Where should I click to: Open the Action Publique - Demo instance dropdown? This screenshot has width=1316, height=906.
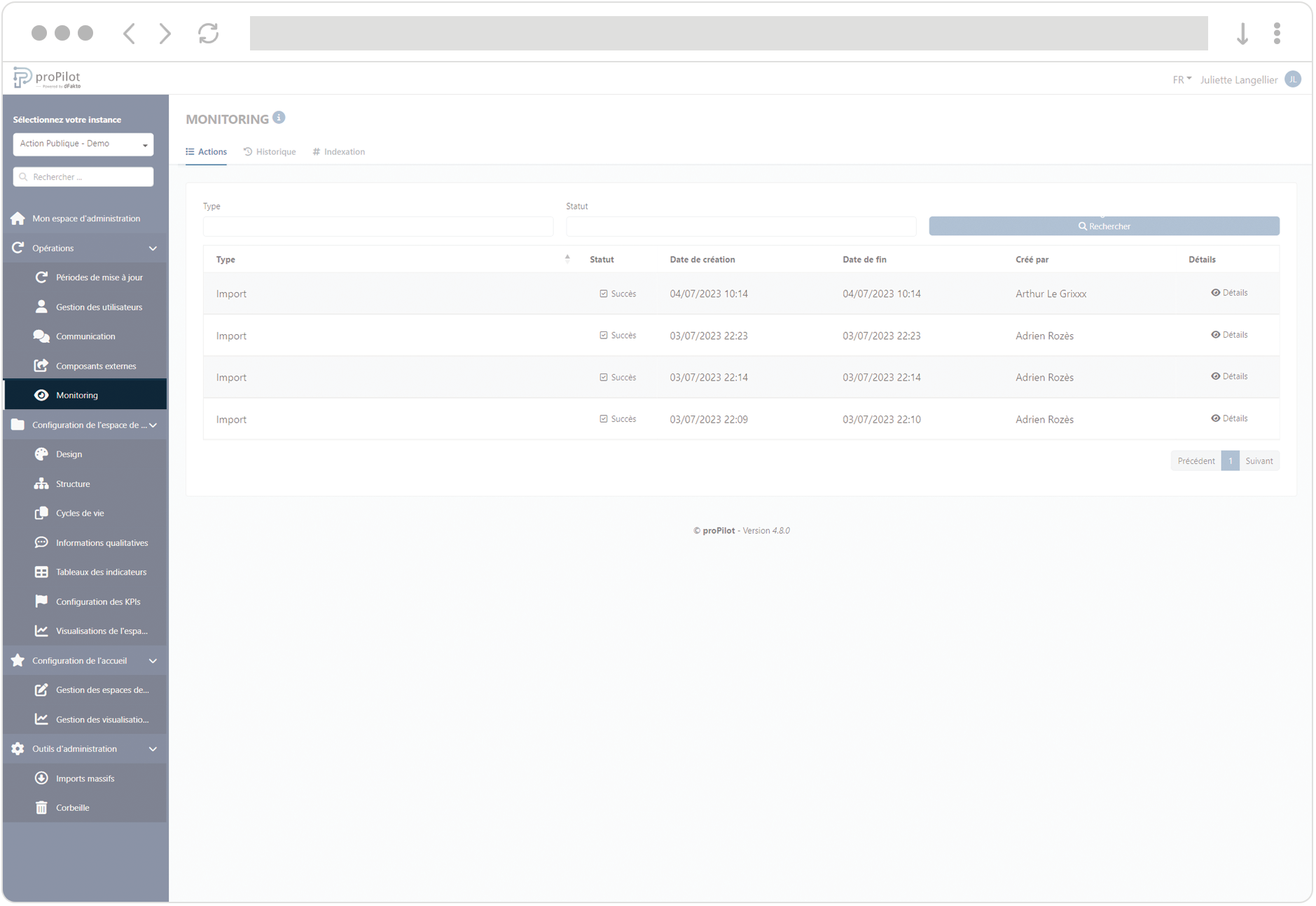pos(83,144)
